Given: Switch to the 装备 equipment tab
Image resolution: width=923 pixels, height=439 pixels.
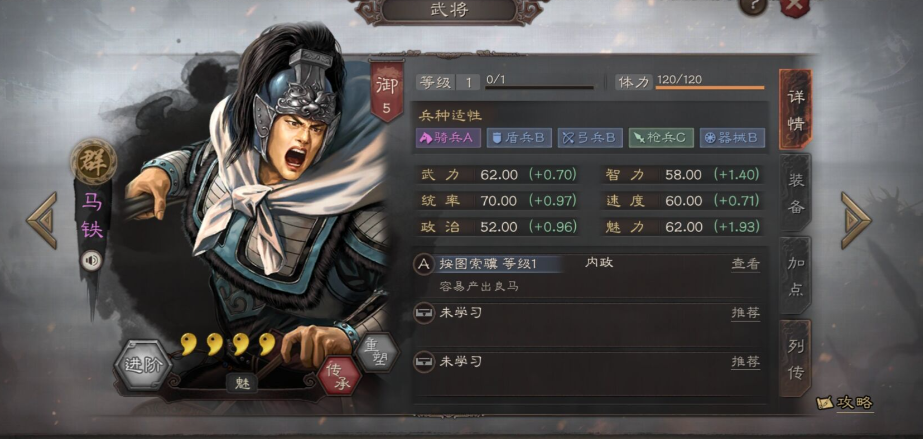Looking at the screenshot, I should click(x=795, y=193).
